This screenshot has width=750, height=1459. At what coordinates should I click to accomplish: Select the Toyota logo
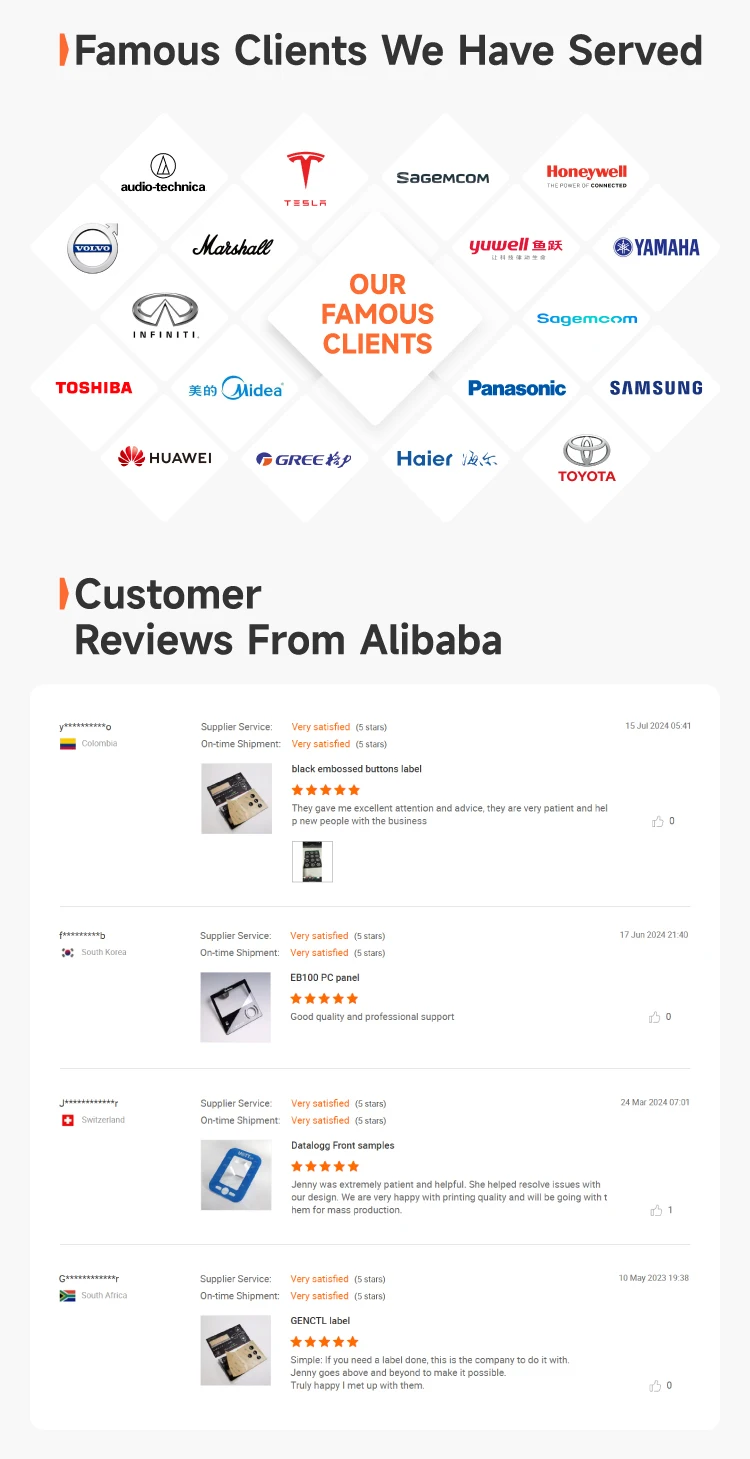[587, 458]
